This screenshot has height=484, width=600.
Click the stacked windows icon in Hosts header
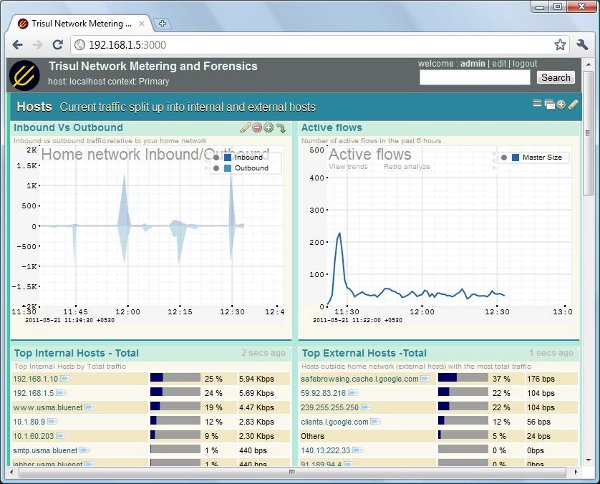click(x=549, y=104)
